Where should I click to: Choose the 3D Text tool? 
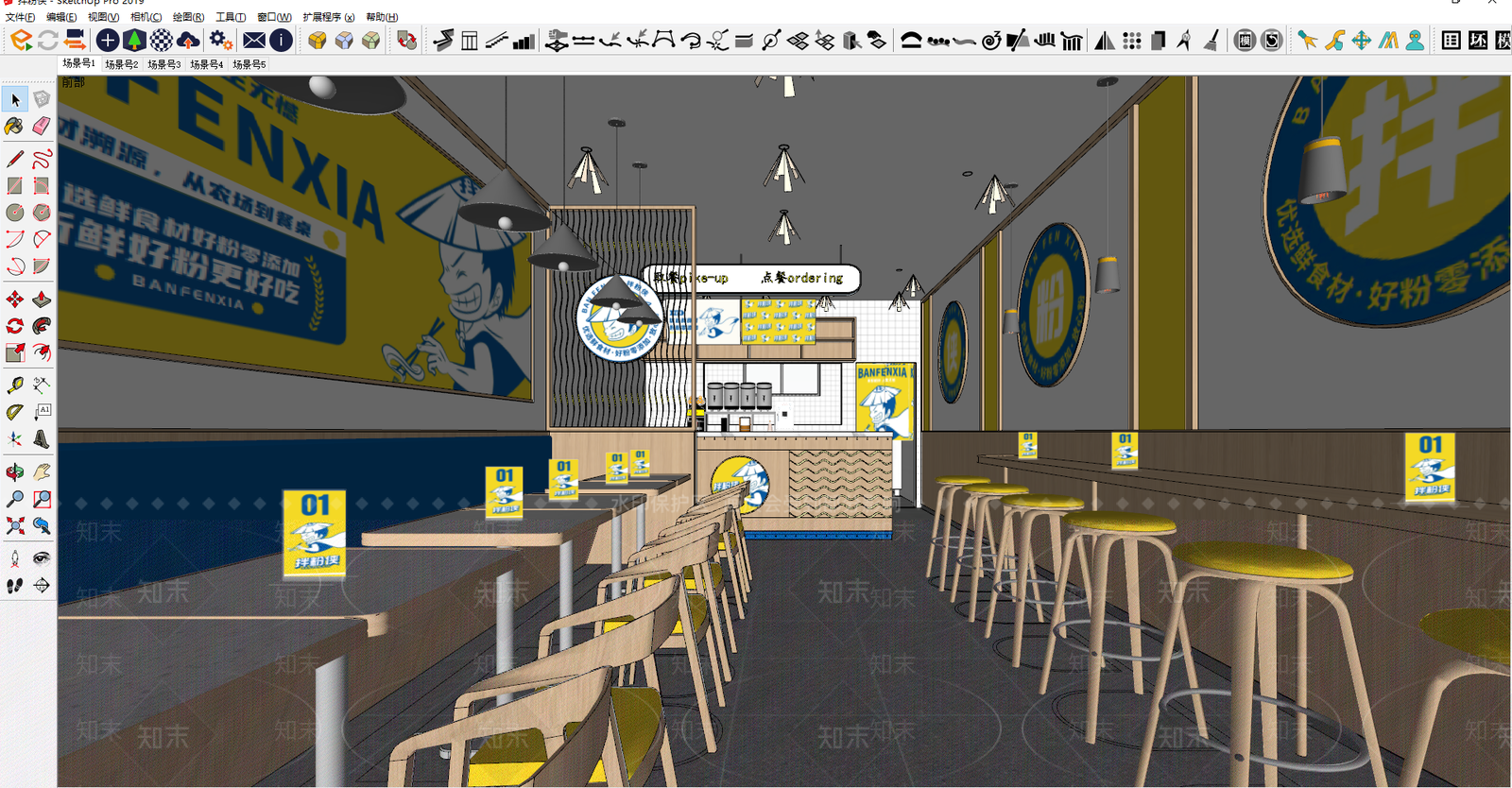tap(42, 438)
